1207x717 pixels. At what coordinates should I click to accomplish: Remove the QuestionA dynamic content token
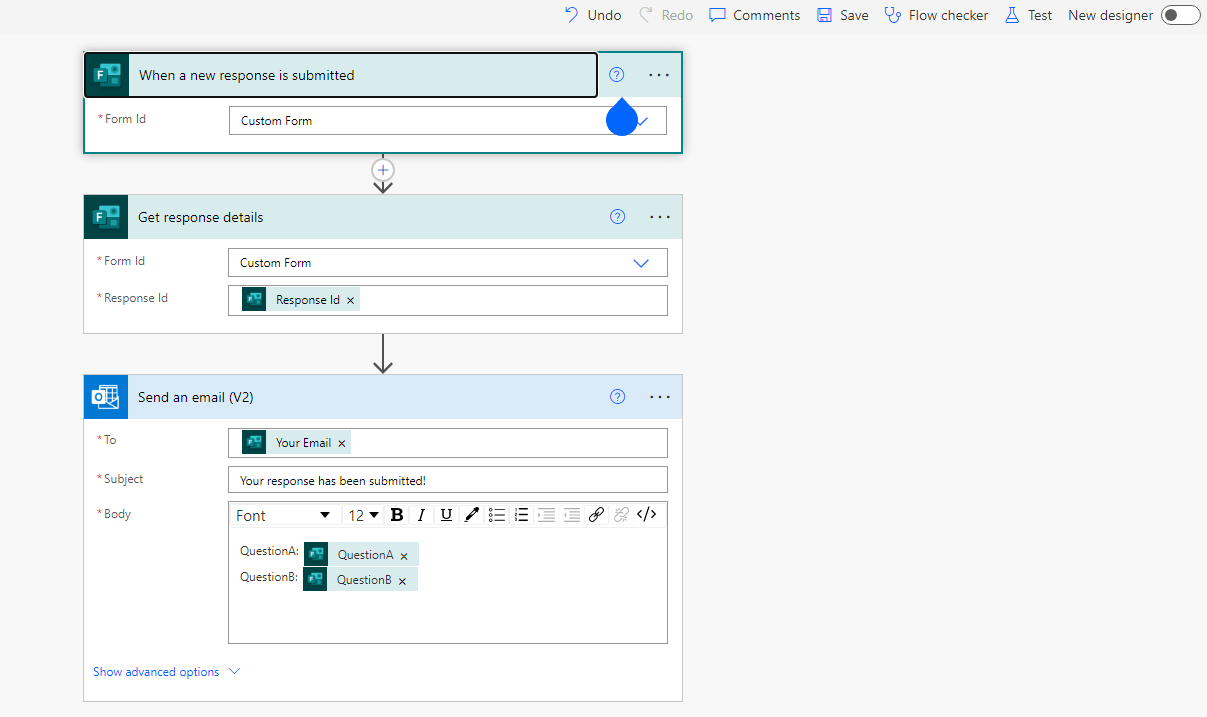[x=404, y=554]
